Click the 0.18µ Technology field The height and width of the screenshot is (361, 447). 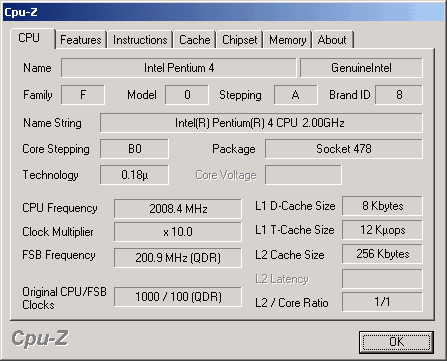[x=134, y=175]
